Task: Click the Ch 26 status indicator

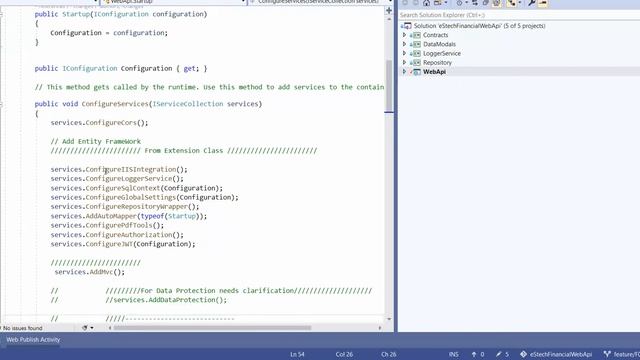Action: click(389, 354)
